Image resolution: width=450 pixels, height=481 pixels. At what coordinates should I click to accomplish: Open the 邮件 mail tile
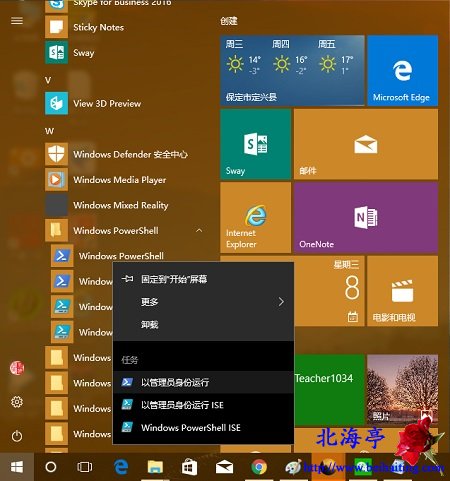[366, 144]
